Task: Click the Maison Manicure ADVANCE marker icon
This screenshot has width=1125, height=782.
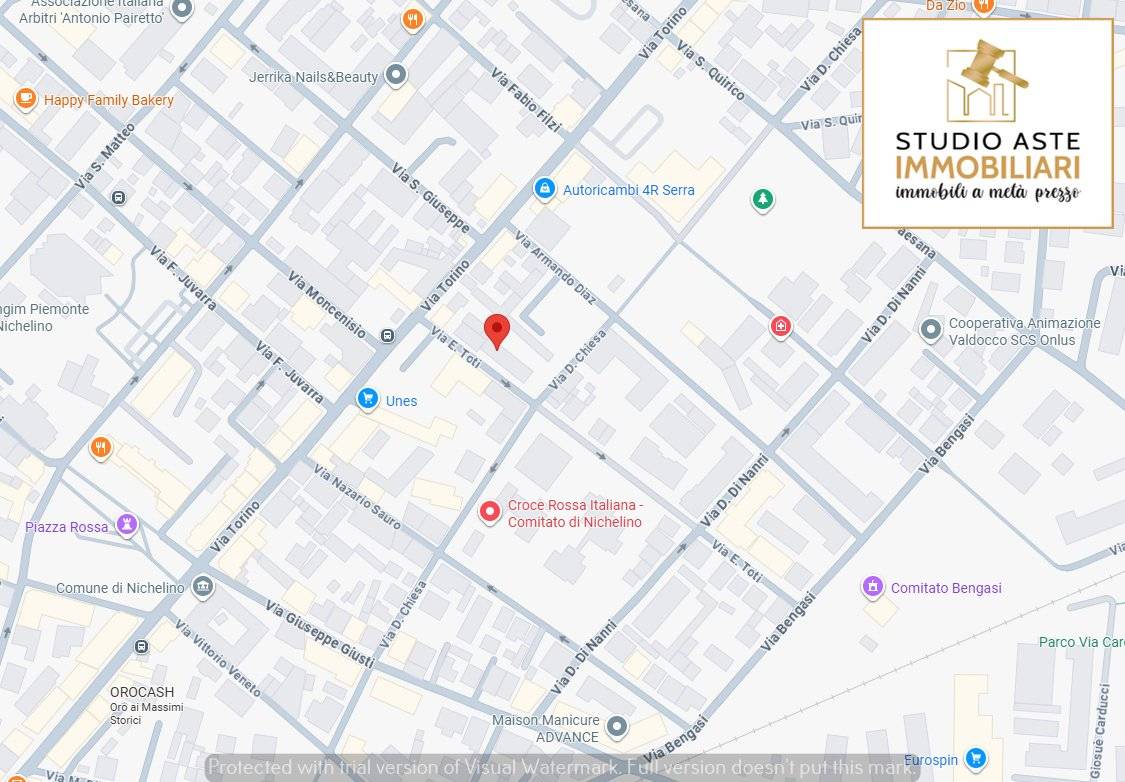Action: click(x=618, y=726)
